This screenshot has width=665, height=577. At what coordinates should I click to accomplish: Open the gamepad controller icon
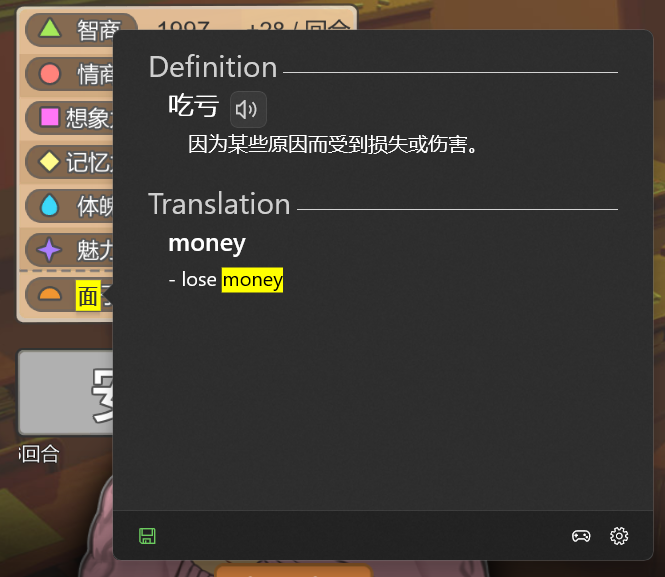pos(581,536)
